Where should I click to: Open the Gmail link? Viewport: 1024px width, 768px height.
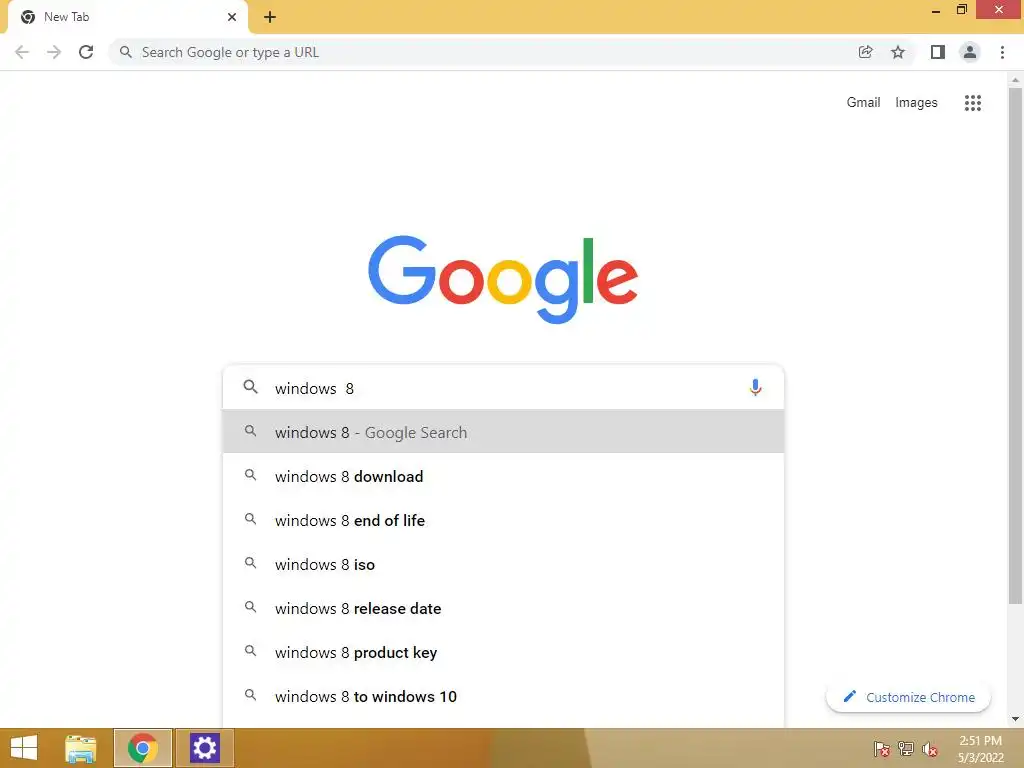click(863, 103)
